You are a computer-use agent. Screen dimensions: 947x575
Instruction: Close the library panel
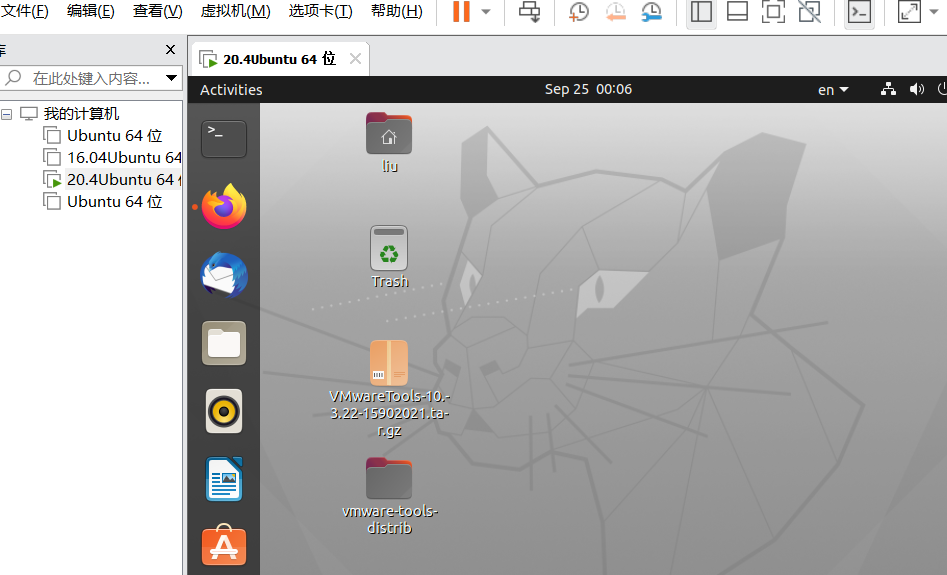[x=170, y=50]
